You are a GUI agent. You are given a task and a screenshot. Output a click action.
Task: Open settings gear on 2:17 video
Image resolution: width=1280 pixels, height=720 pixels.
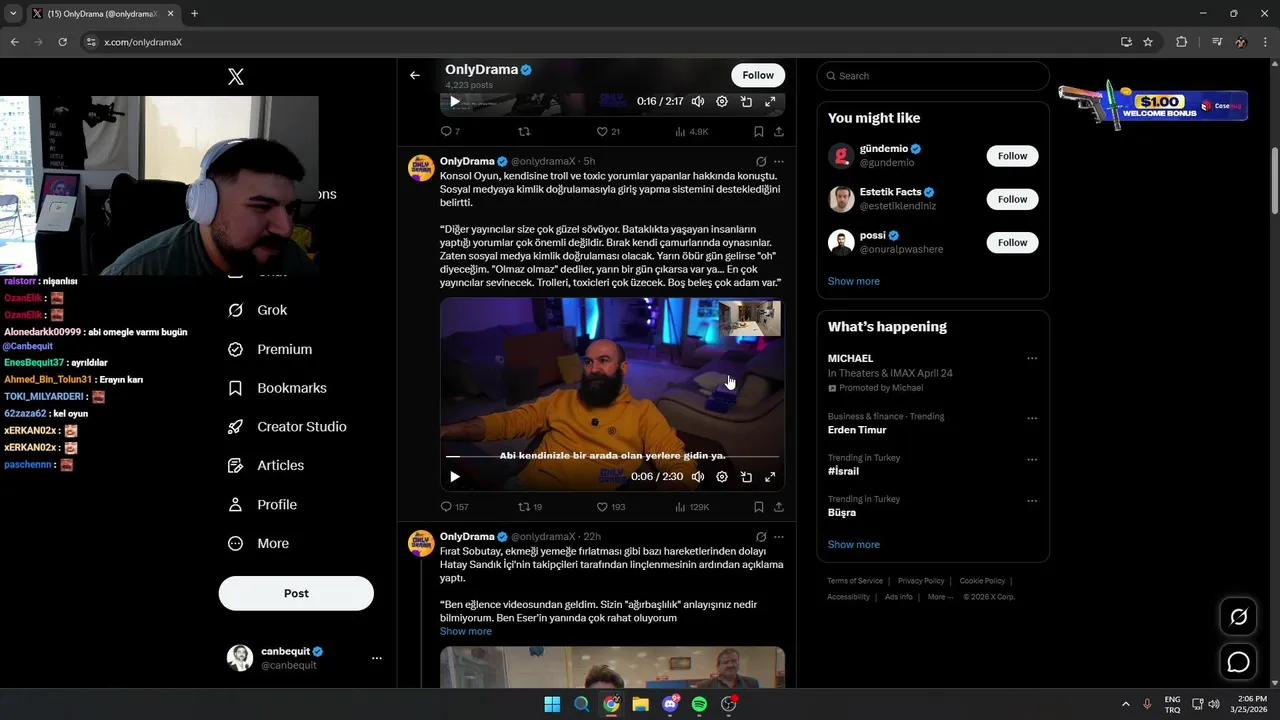(x=722, y=101)
